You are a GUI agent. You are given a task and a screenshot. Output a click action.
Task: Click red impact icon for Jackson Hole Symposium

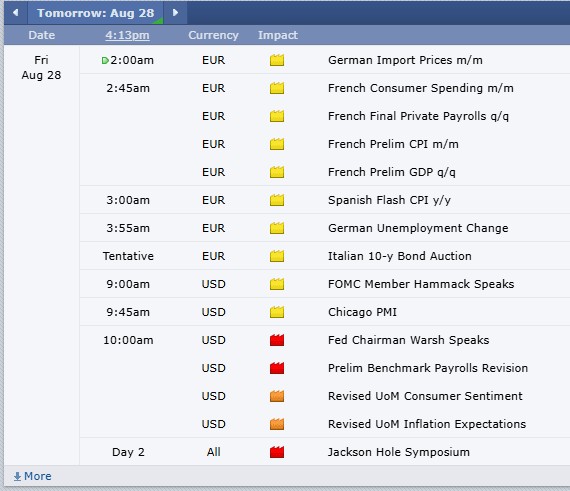tap(277, 452)
